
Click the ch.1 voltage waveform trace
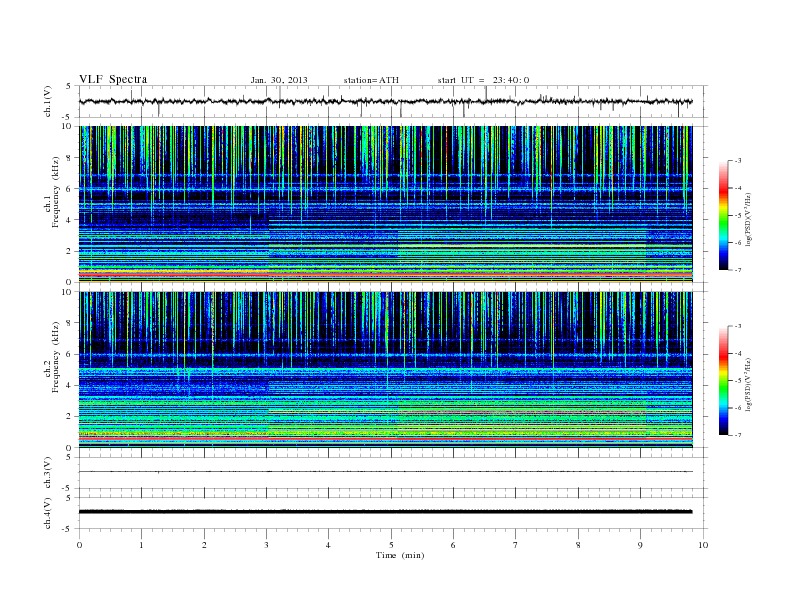pos(386,101)
